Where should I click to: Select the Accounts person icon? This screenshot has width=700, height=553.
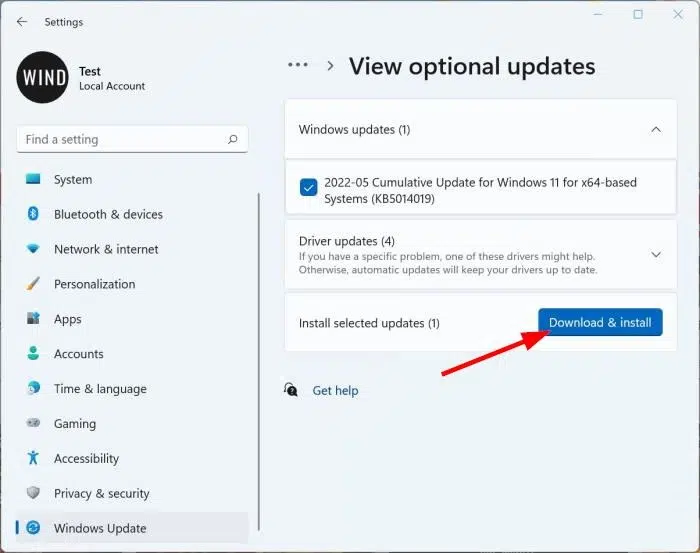(x=33, y=353)
